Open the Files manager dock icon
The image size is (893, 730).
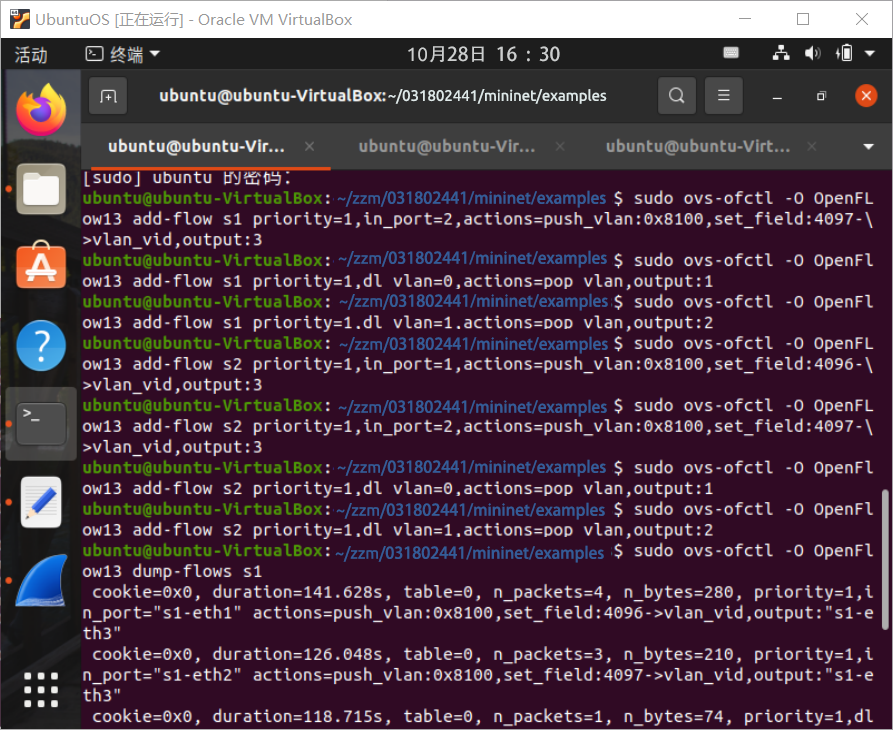(x=41, y=189)
